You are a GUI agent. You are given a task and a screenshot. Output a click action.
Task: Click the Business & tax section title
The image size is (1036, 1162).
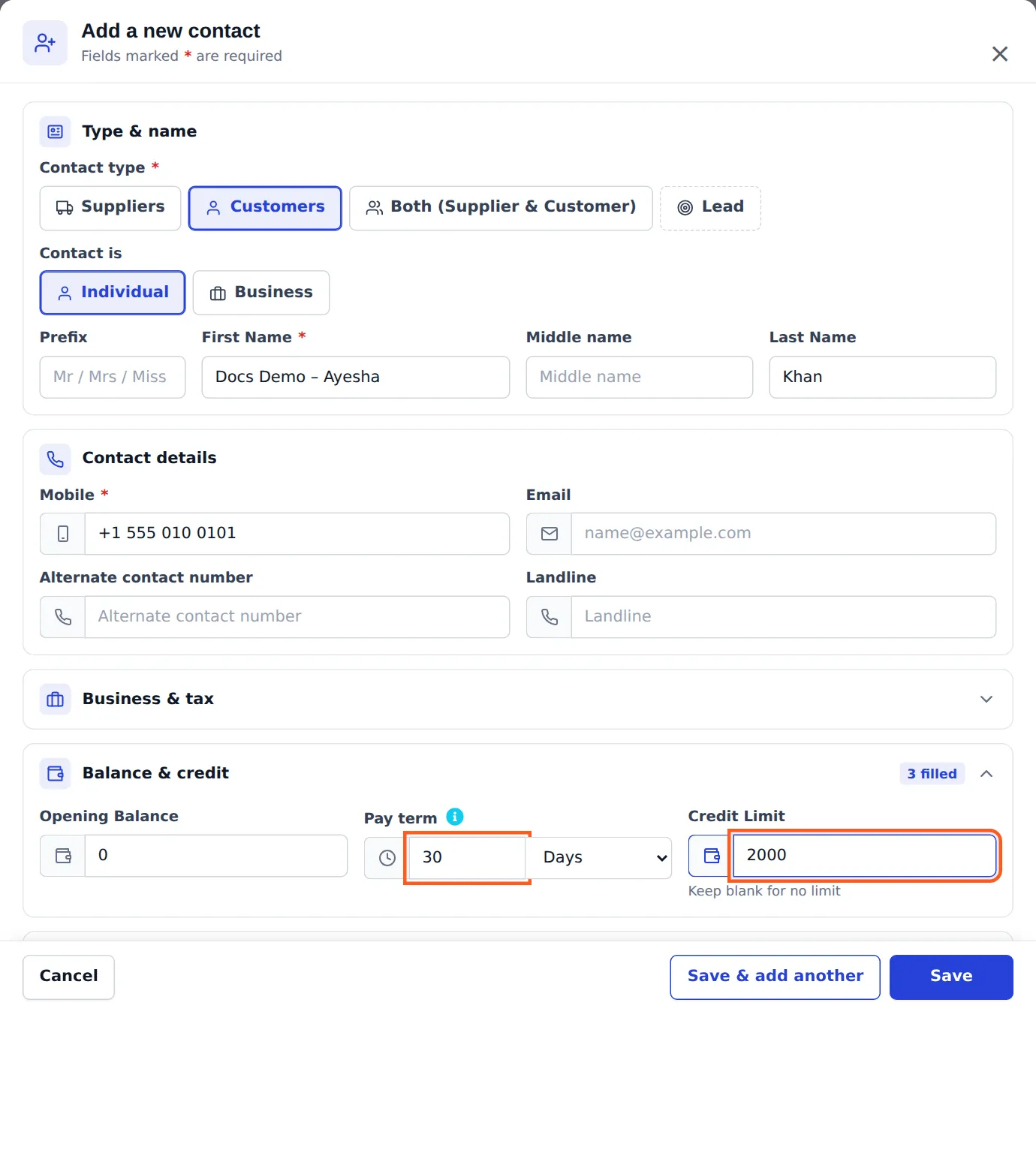tap(148, 699)
